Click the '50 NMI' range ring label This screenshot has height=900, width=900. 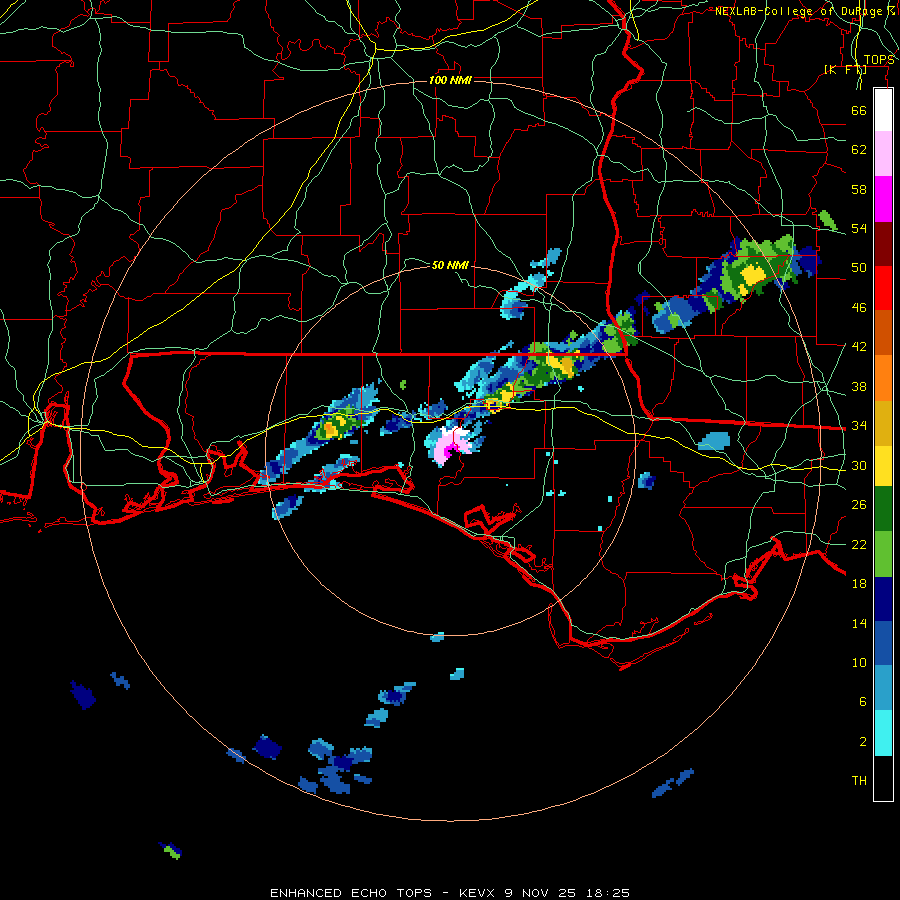[450, 265]
